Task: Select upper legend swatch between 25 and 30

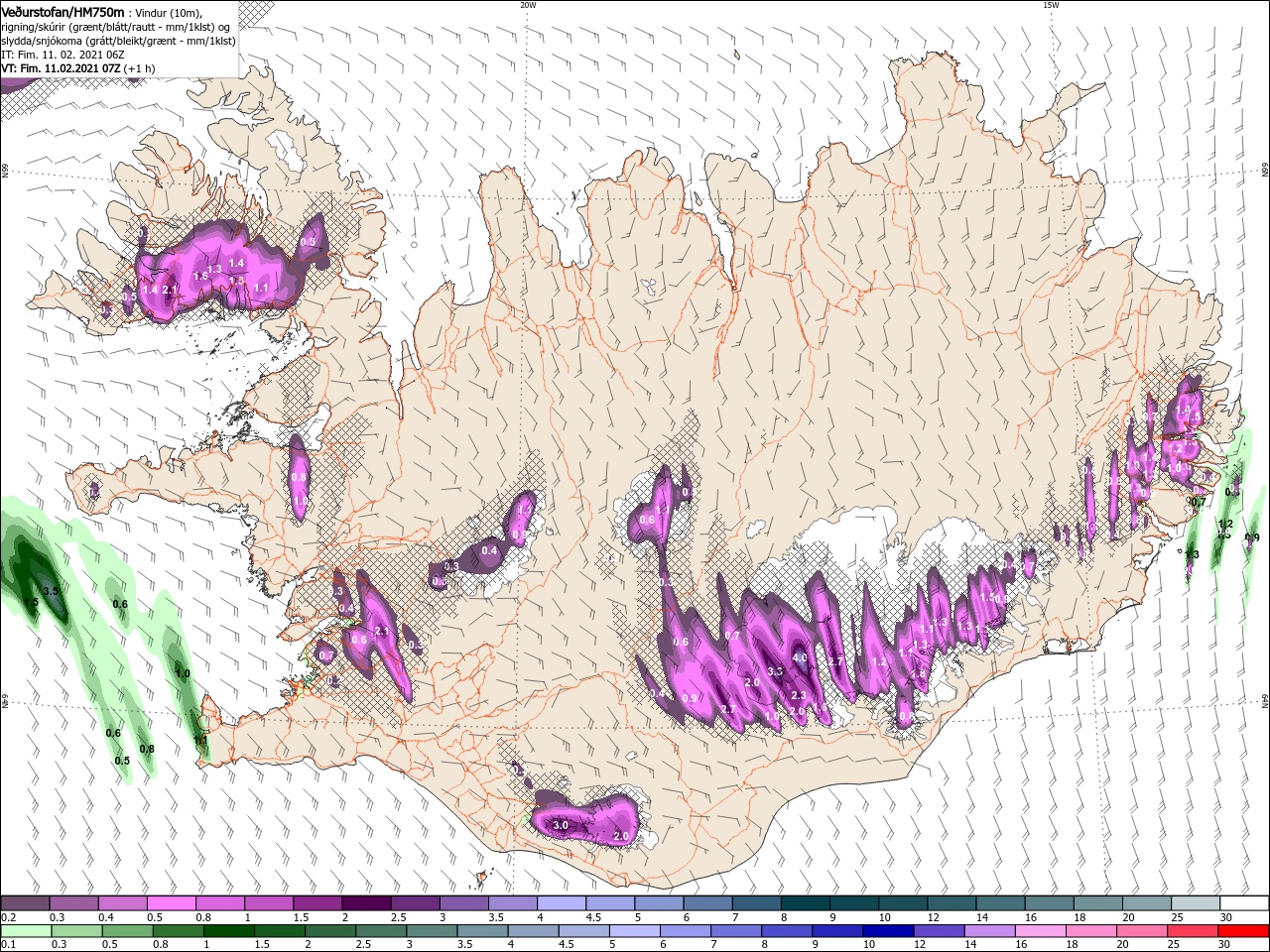Action: 1196,903
